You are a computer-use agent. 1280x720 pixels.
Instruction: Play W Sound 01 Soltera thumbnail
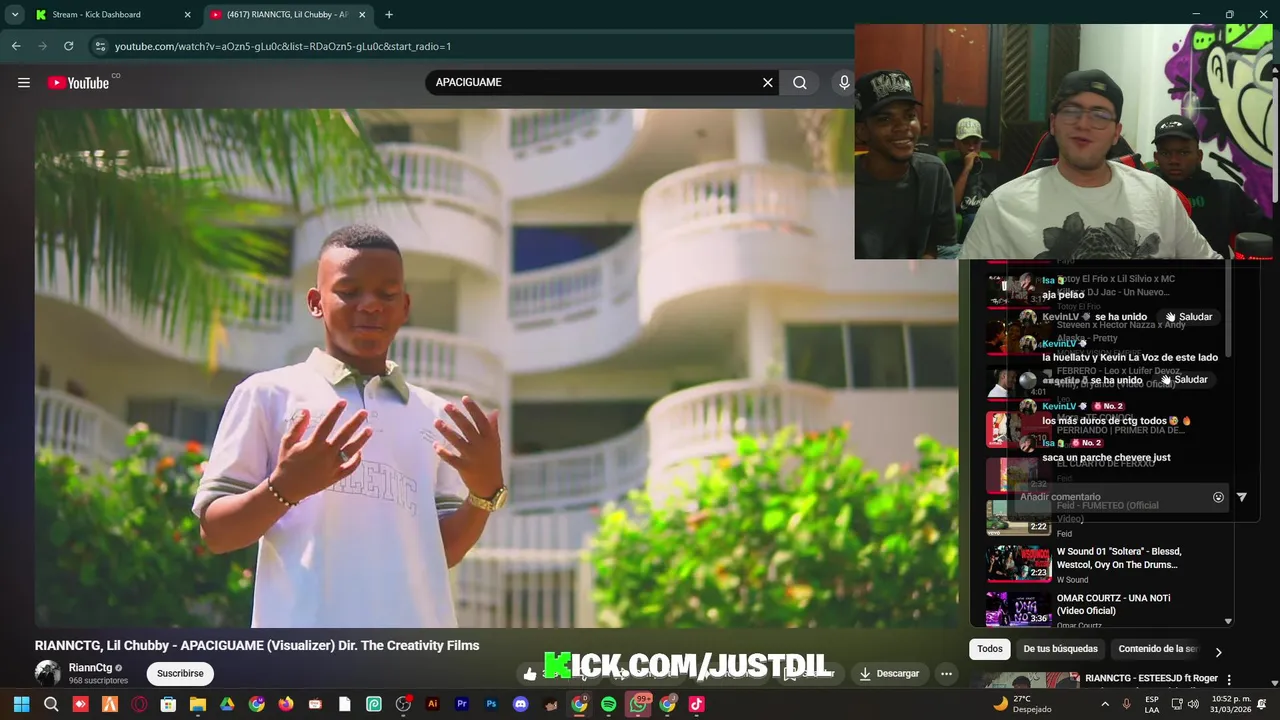[1019, 564]
